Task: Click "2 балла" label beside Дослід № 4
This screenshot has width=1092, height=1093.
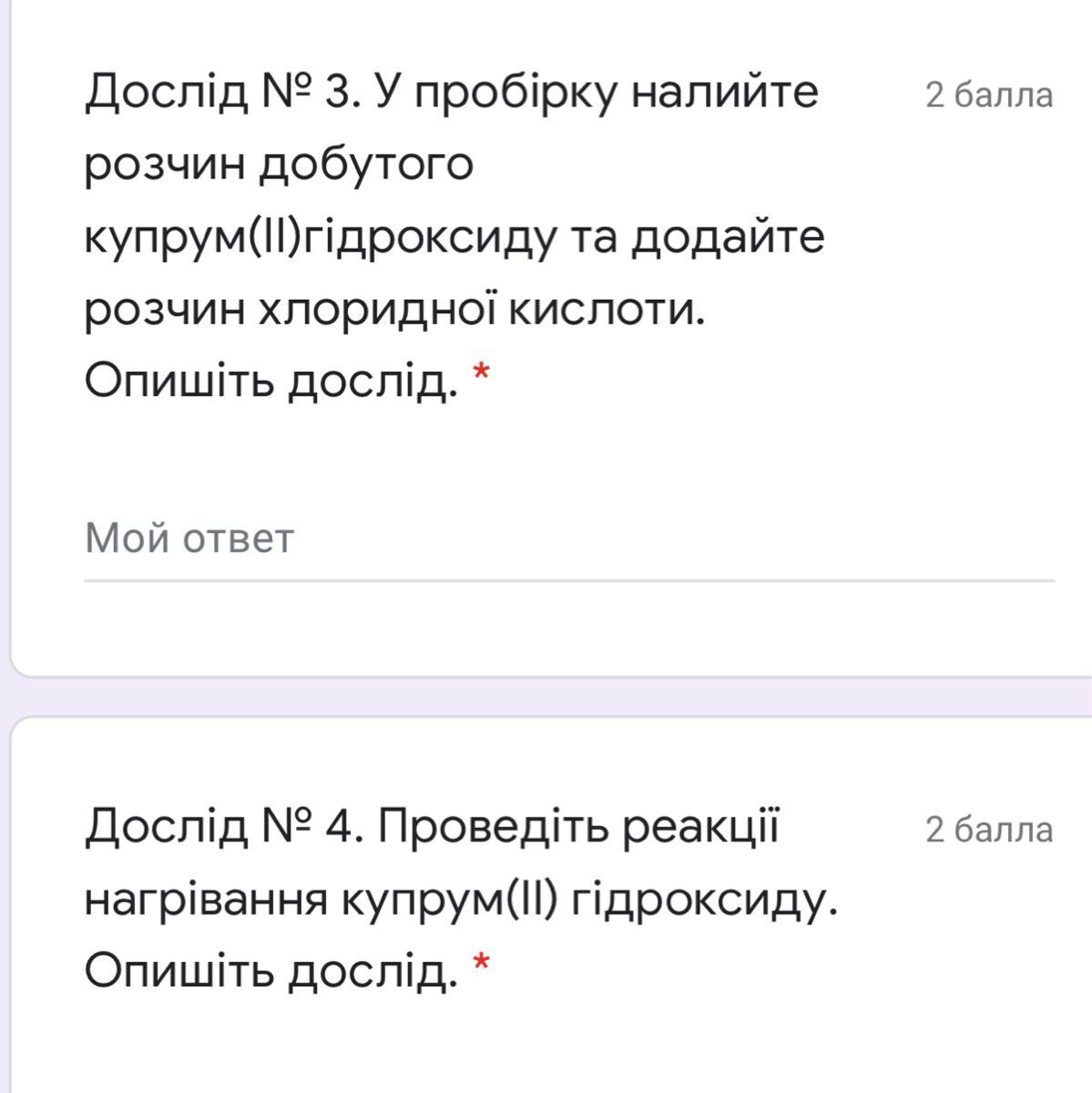Action: pos(988,830)
